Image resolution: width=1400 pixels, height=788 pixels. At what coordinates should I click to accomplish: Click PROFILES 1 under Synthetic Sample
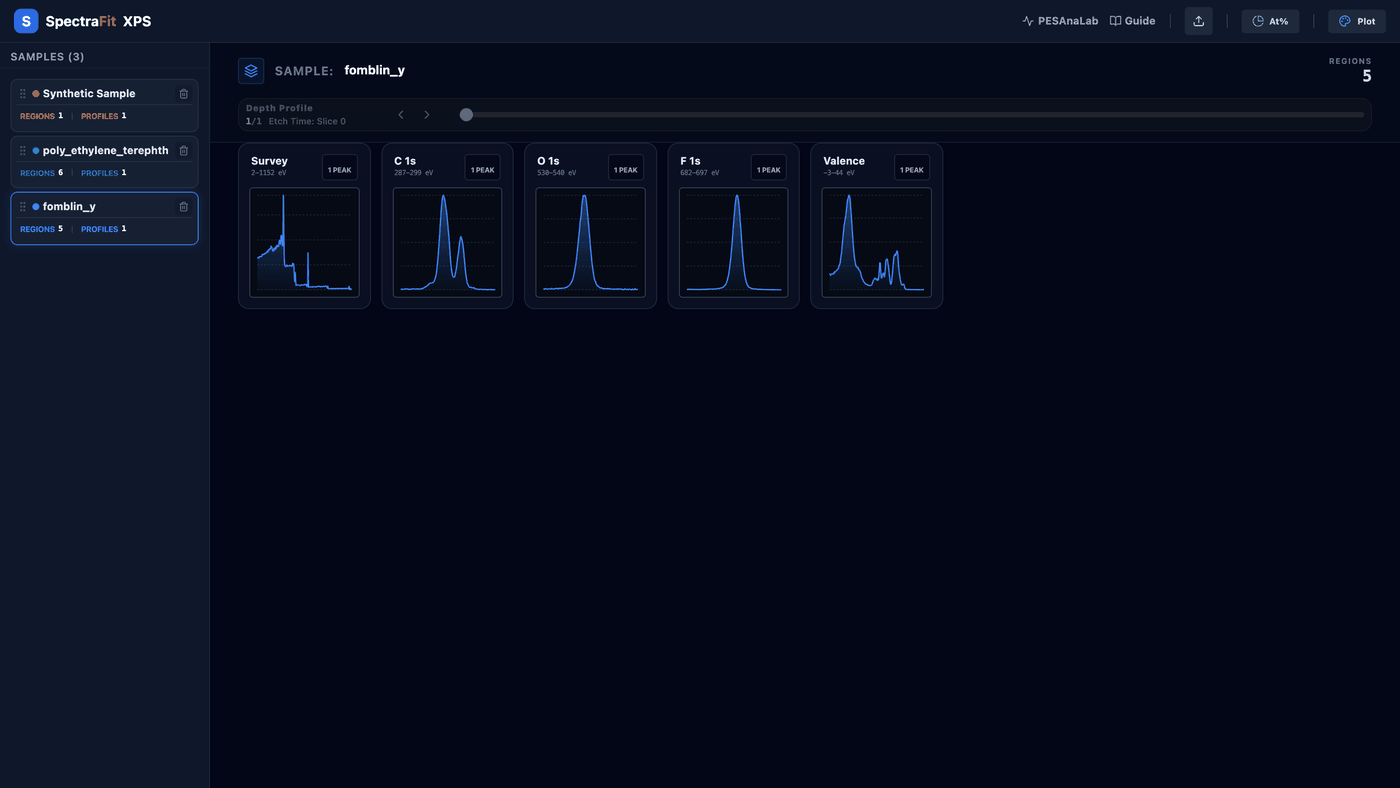click(104, 116)
